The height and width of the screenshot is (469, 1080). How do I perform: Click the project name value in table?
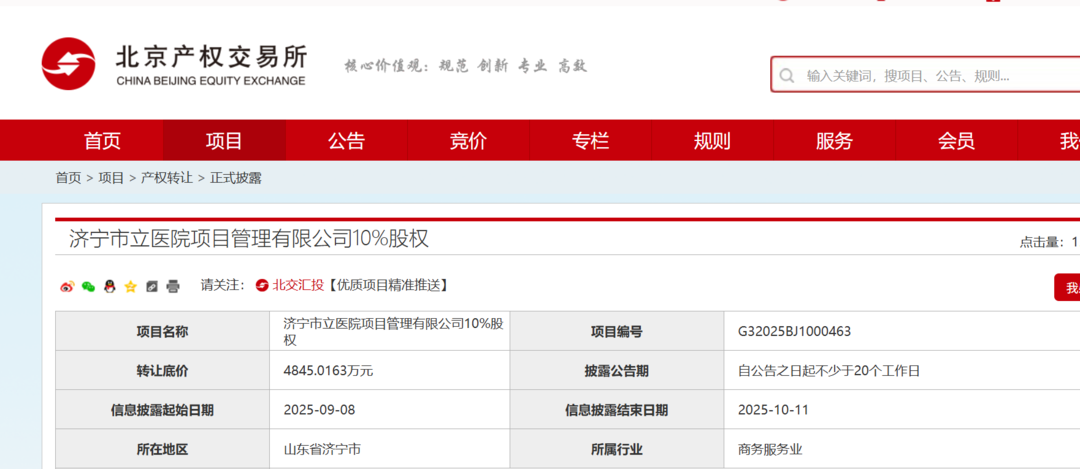point(393,331)
